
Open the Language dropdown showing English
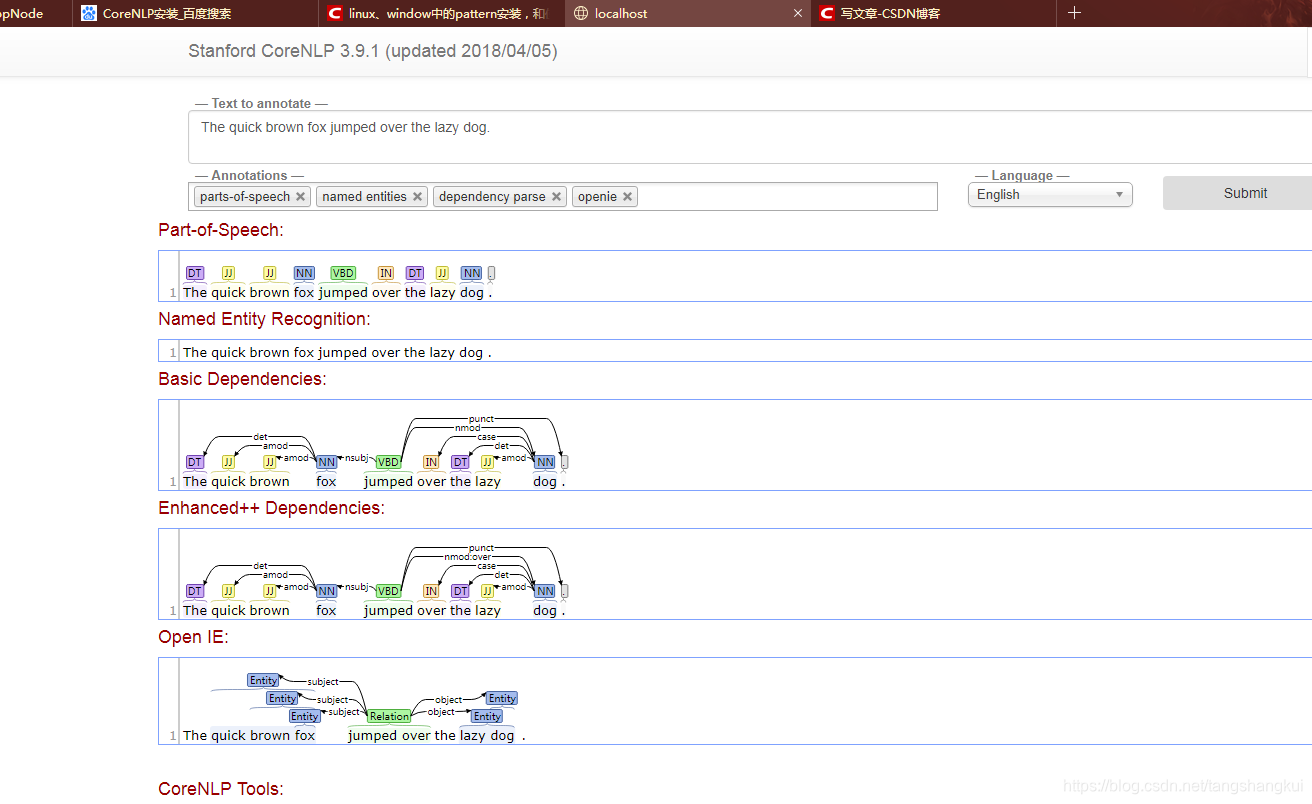pyautogui.click(x=1050, y=195)
